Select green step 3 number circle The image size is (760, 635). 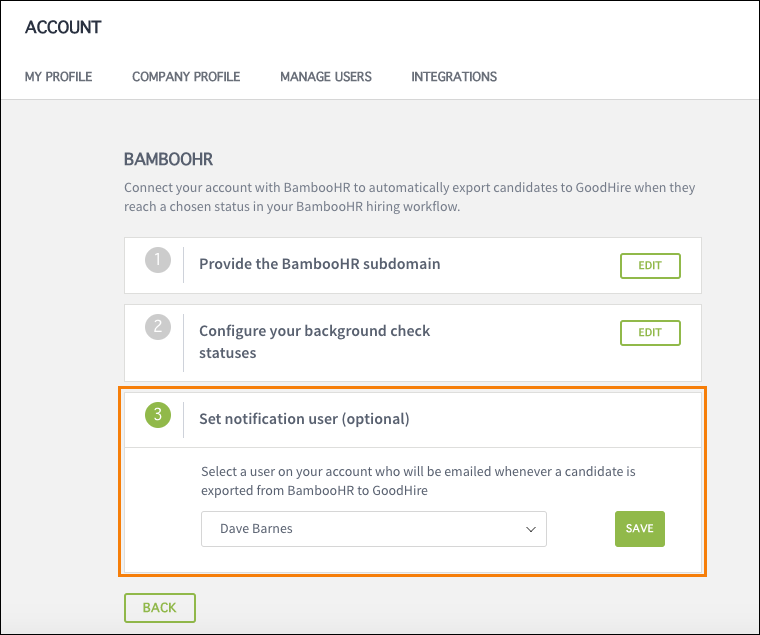158,415
